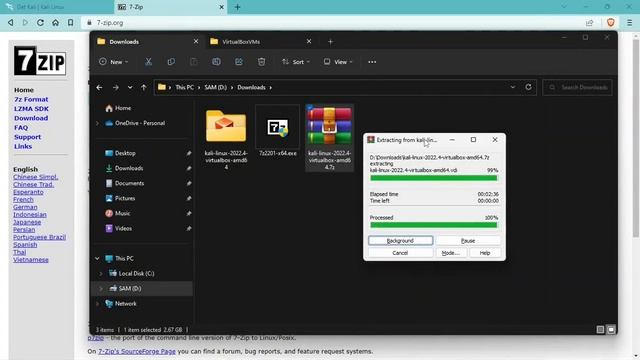Open the LZMA SDK link
The width and height of the screenshot is (640, 360).
click(x=31, y=109)
